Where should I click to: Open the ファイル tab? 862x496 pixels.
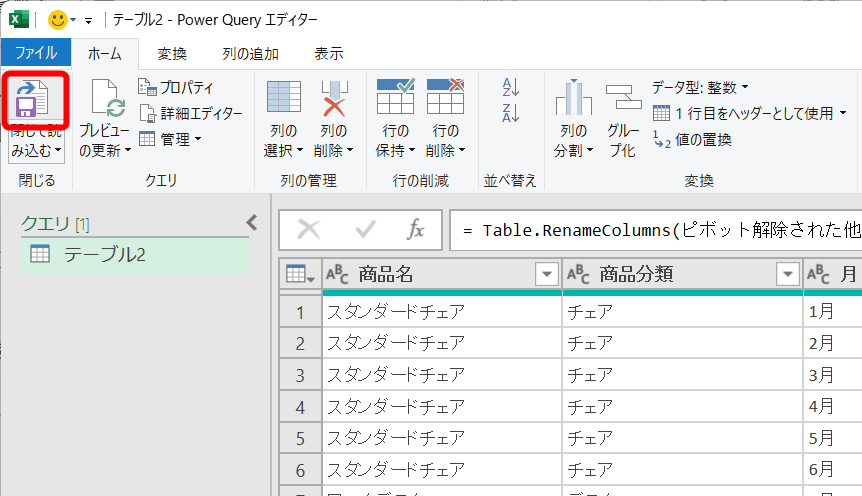coord(36,53)
